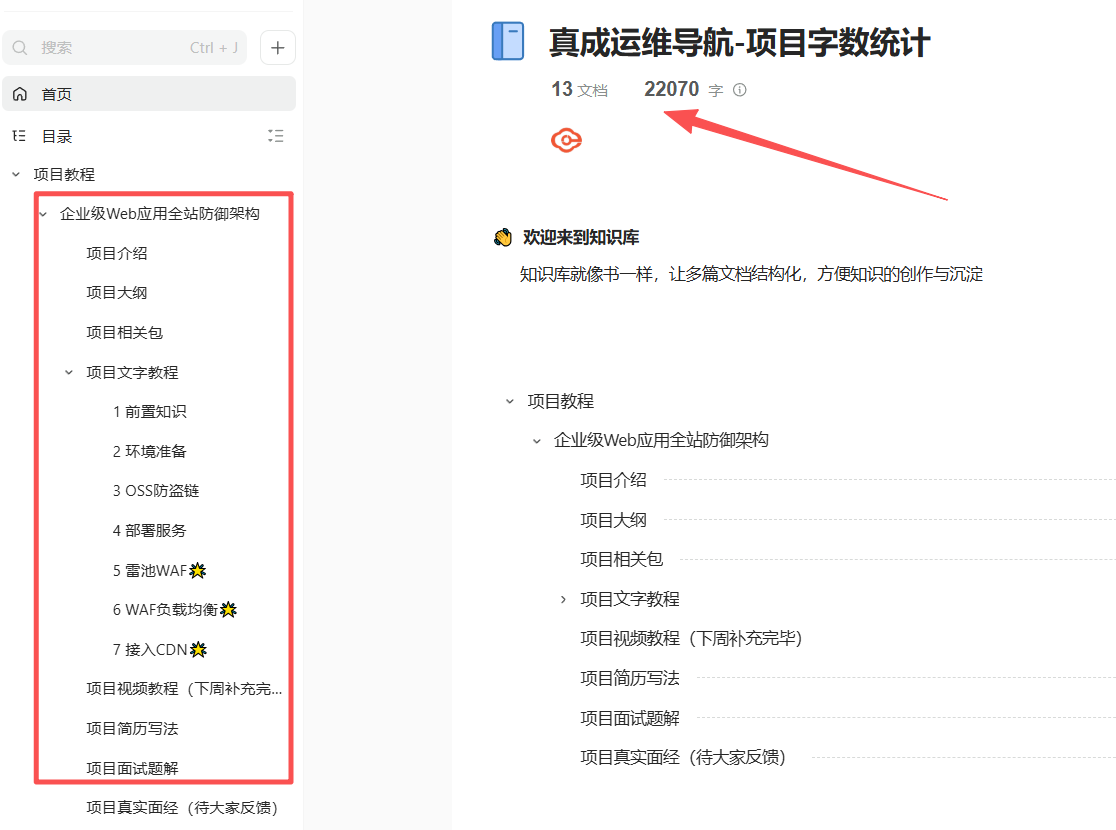Click the home icon beside 首页
The height and width of the screenshot is (830, 1116).
pyautogui.click(x=19, y=93)
